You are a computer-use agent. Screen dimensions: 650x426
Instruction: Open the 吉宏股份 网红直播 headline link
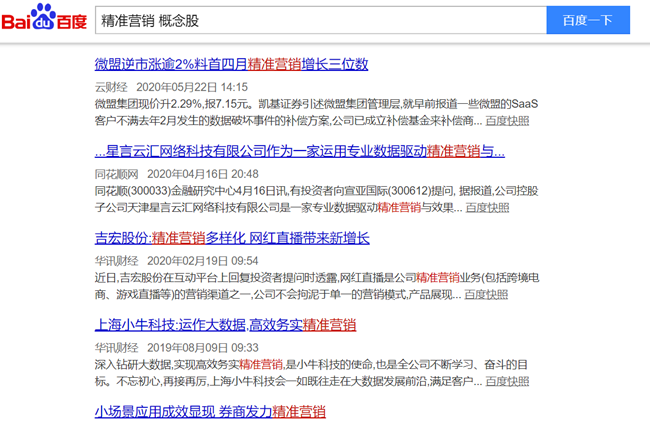232,238
